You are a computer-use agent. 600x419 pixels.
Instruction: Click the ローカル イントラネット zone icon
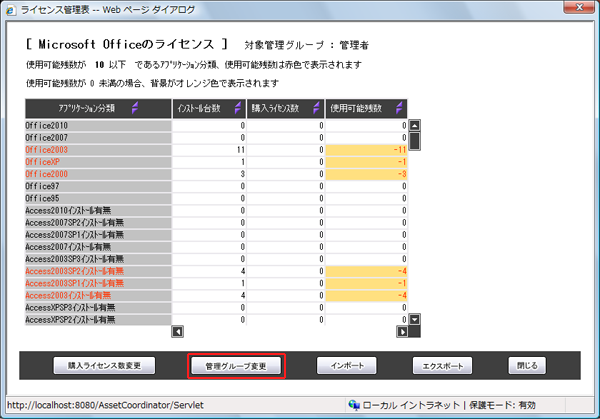(354, 405)
